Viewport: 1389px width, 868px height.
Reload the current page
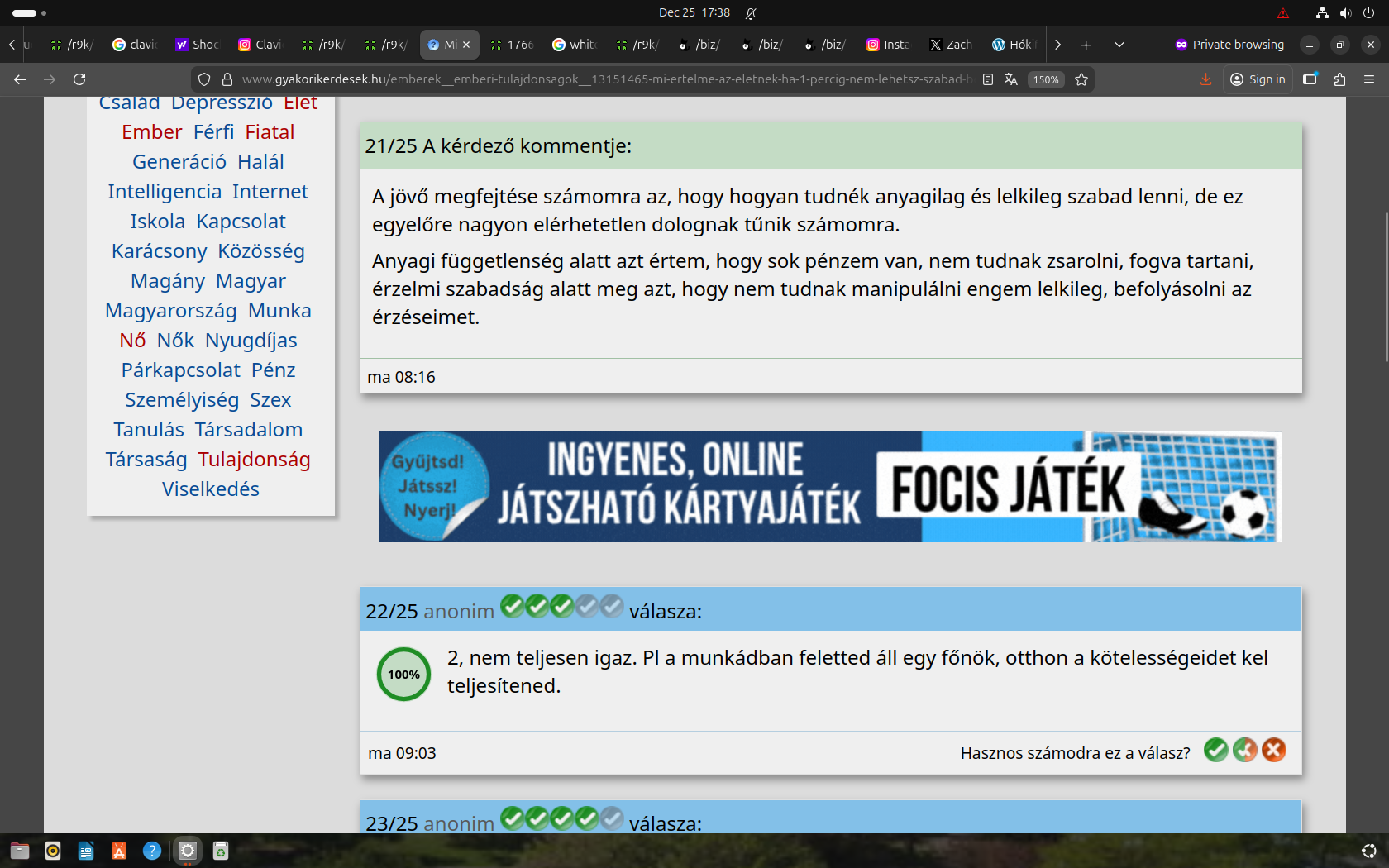coord(79,79)
